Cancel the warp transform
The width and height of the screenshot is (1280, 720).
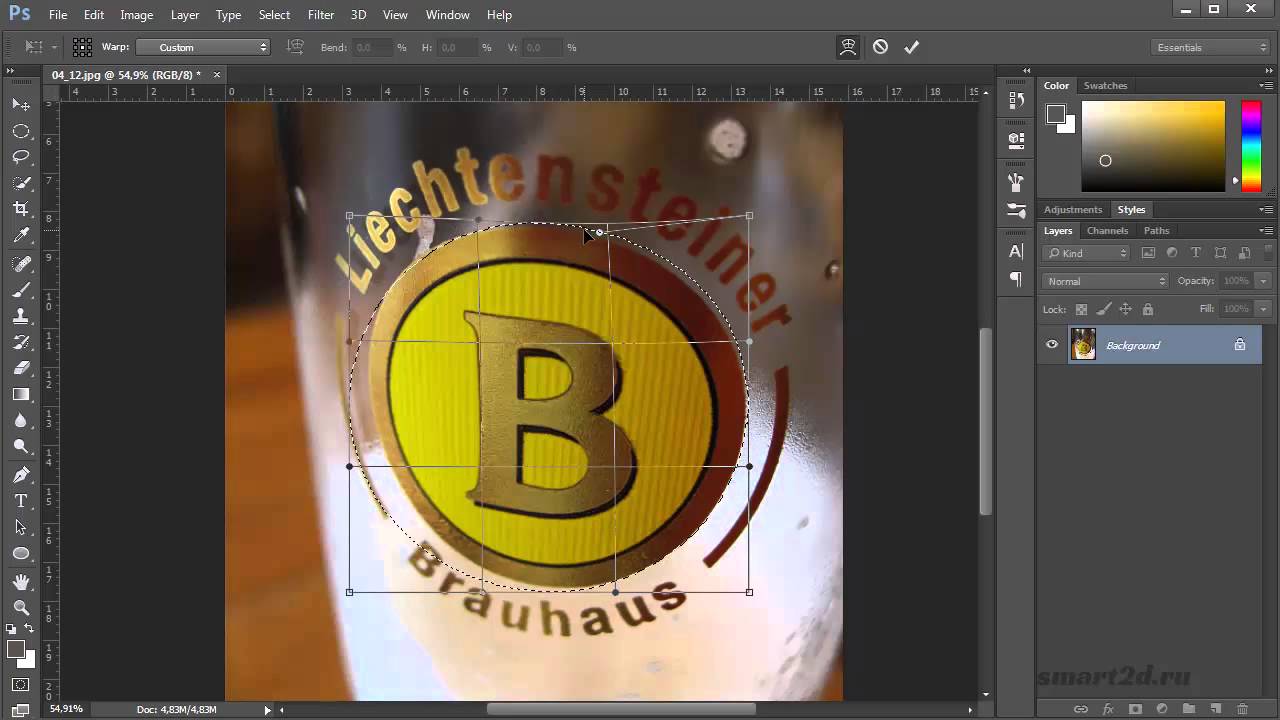[880, 47]
